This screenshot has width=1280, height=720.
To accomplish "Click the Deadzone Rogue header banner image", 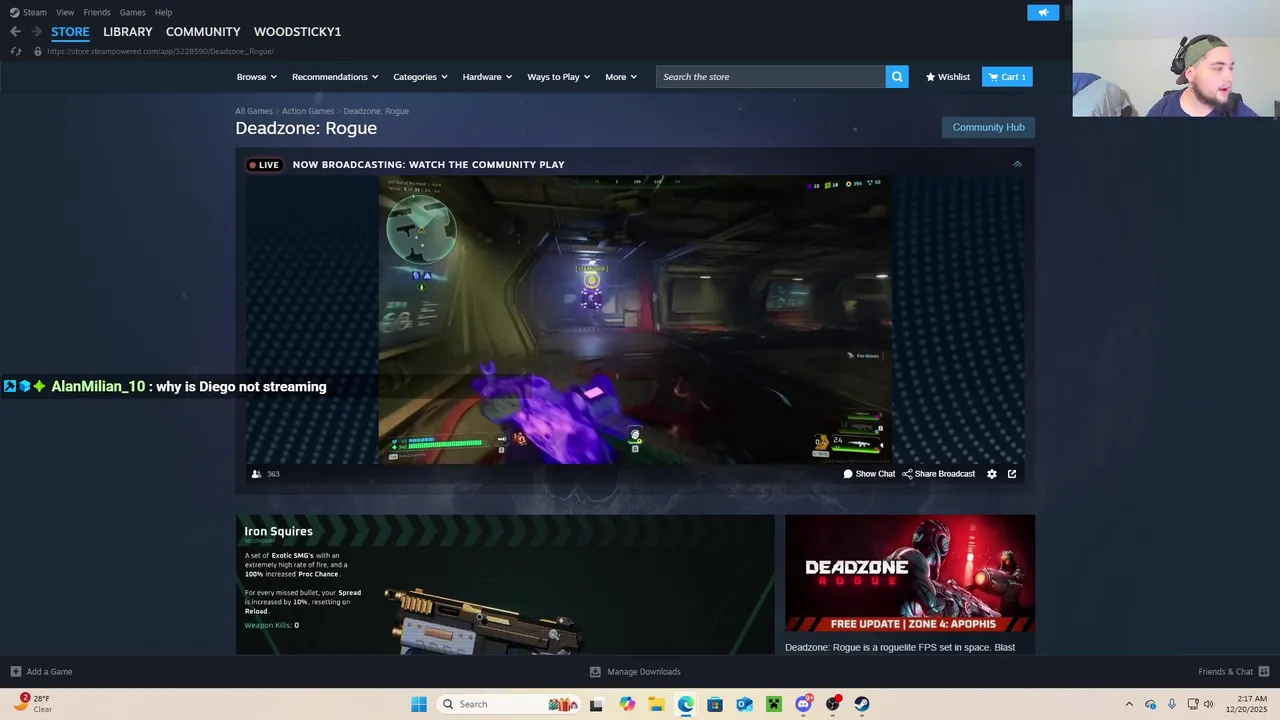I will coord(910,573).
